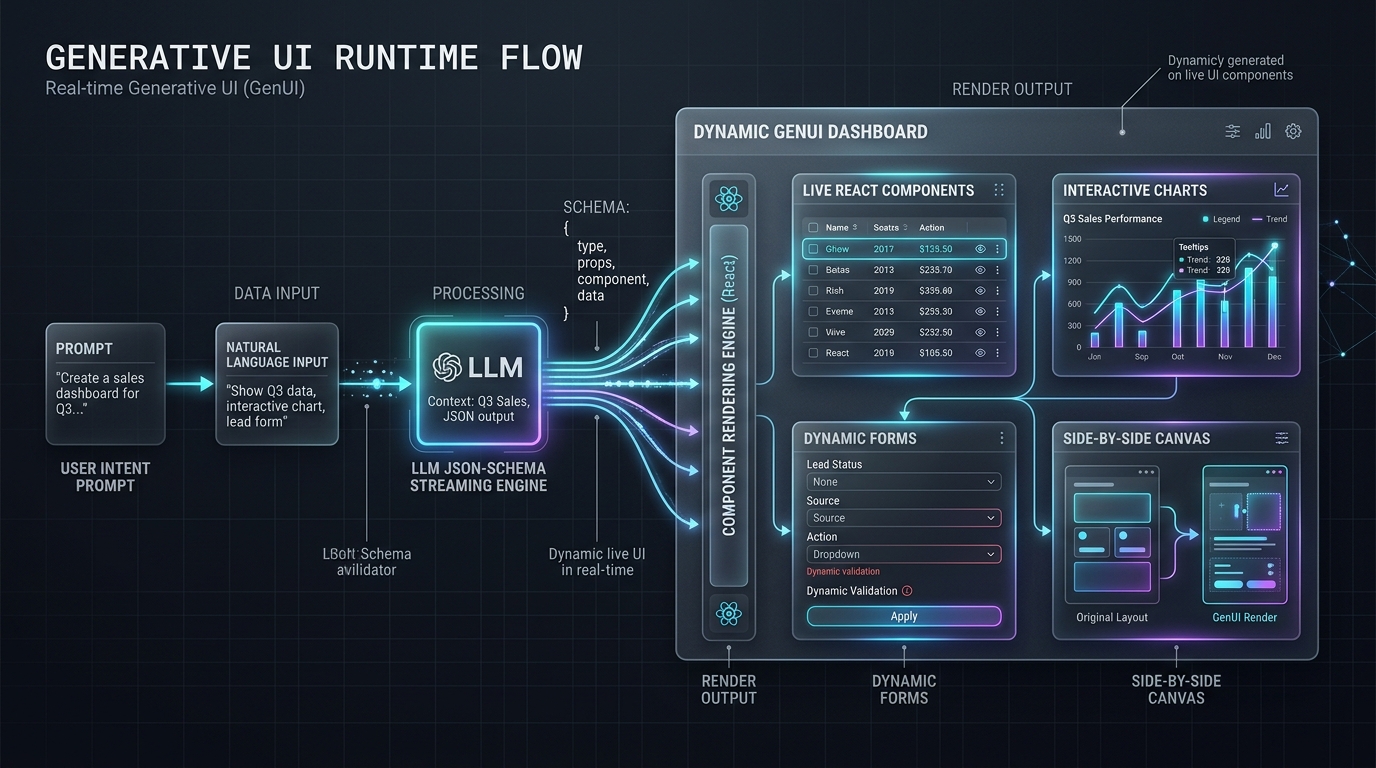Select the Original Layout preview thumbnail

(1112, 535)
